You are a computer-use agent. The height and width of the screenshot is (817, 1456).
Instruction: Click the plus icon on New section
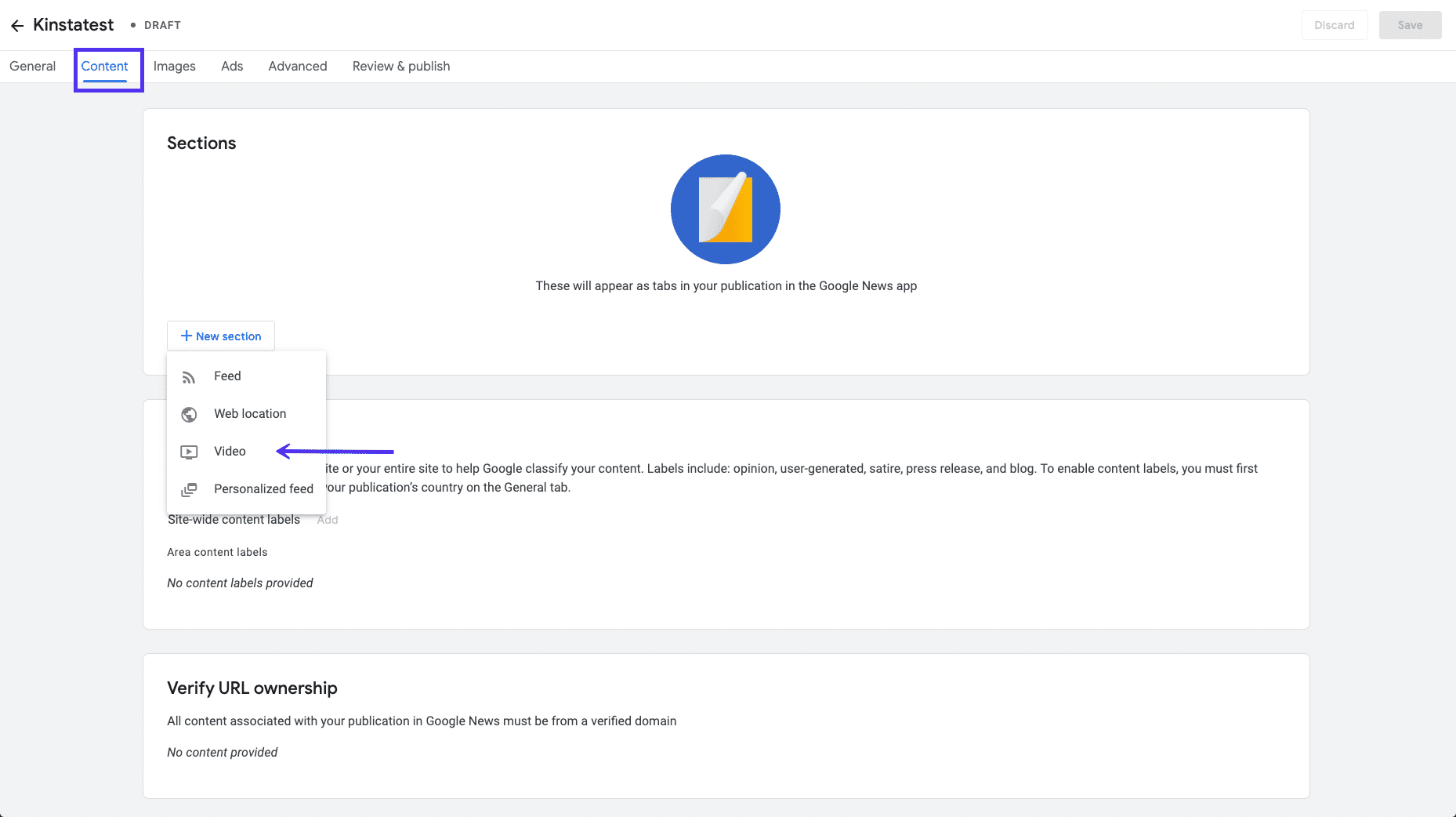point(187,336)
